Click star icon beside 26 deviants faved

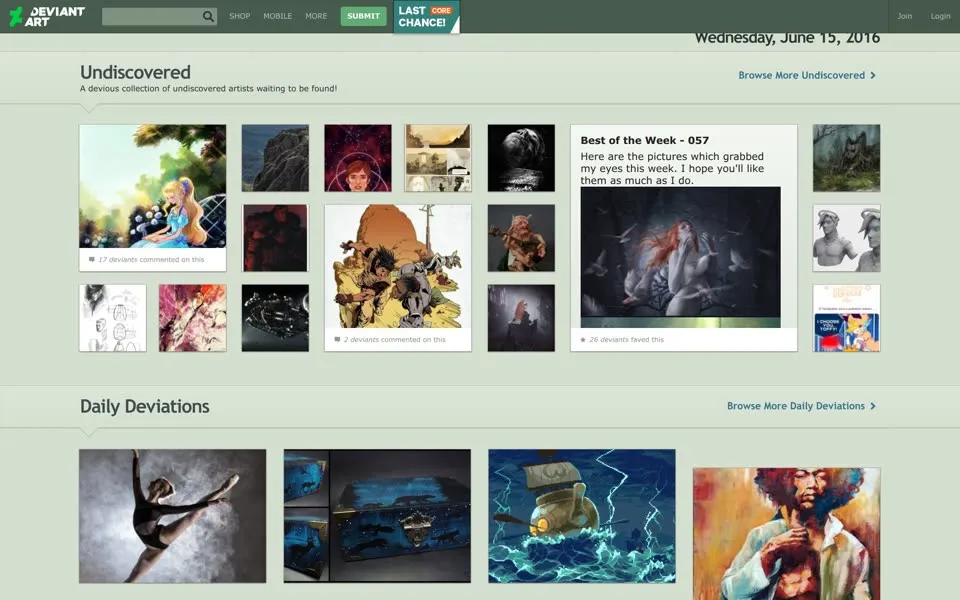point(583,340)
